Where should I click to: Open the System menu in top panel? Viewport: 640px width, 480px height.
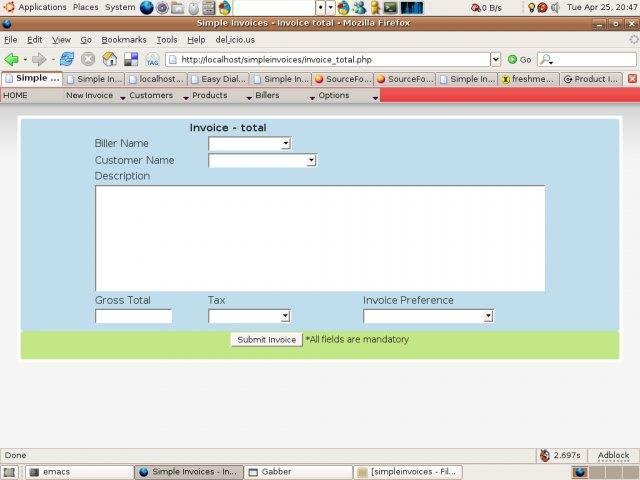[120, 7]
